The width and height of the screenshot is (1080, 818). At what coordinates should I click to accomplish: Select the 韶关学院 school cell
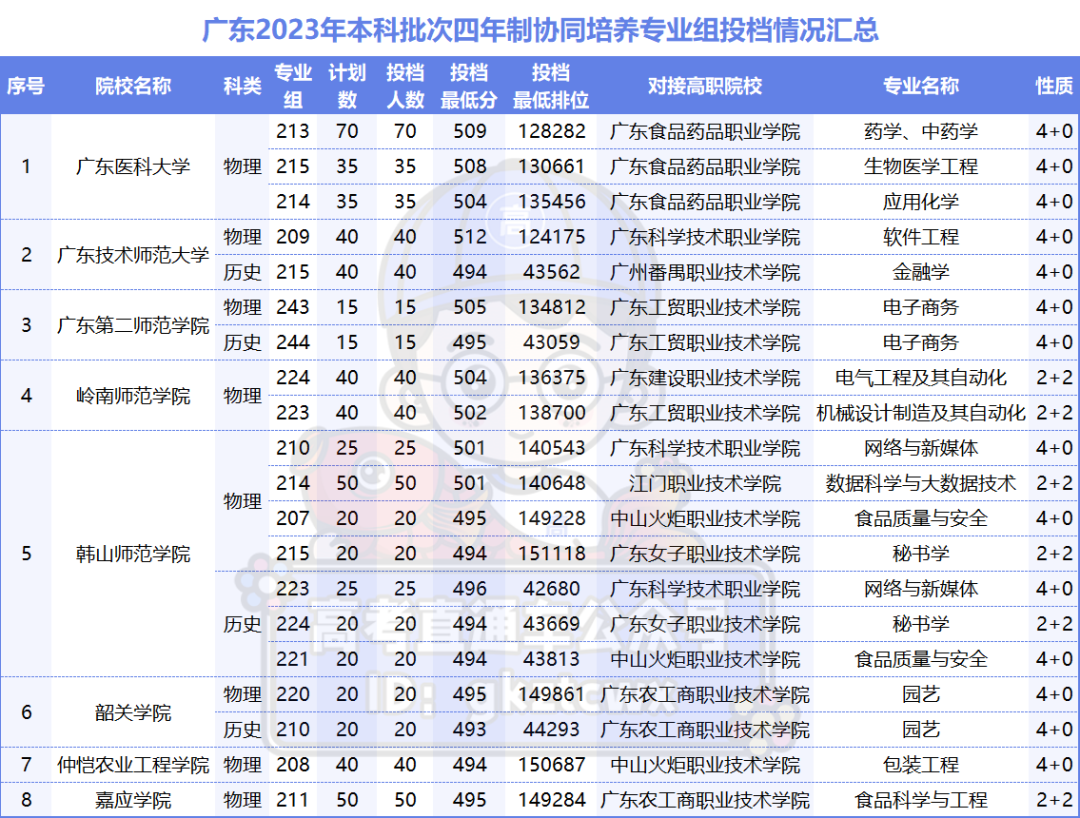[x=133, y=712]
